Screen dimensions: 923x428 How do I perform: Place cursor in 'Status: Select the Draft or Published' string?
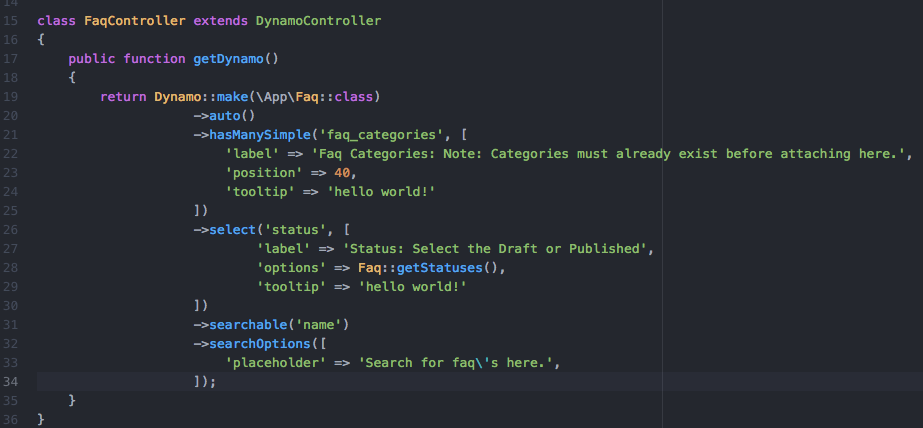pos(494,249)
